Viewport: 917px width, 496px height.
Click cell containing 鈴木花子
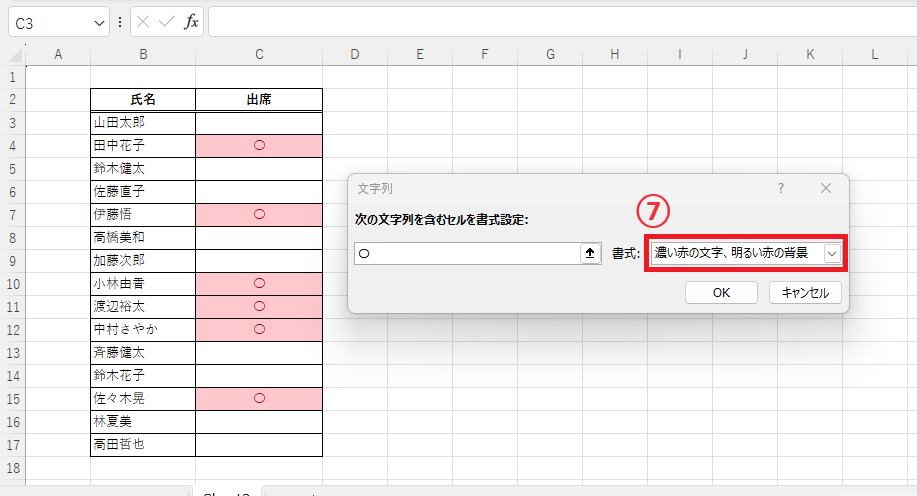tap(143, 376)
